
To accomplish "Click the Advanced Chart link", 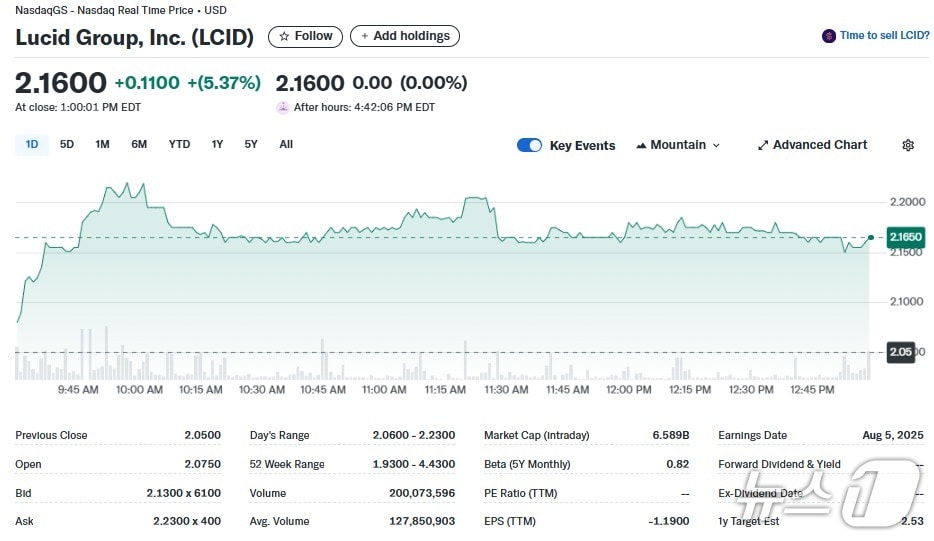I will 819,145.
